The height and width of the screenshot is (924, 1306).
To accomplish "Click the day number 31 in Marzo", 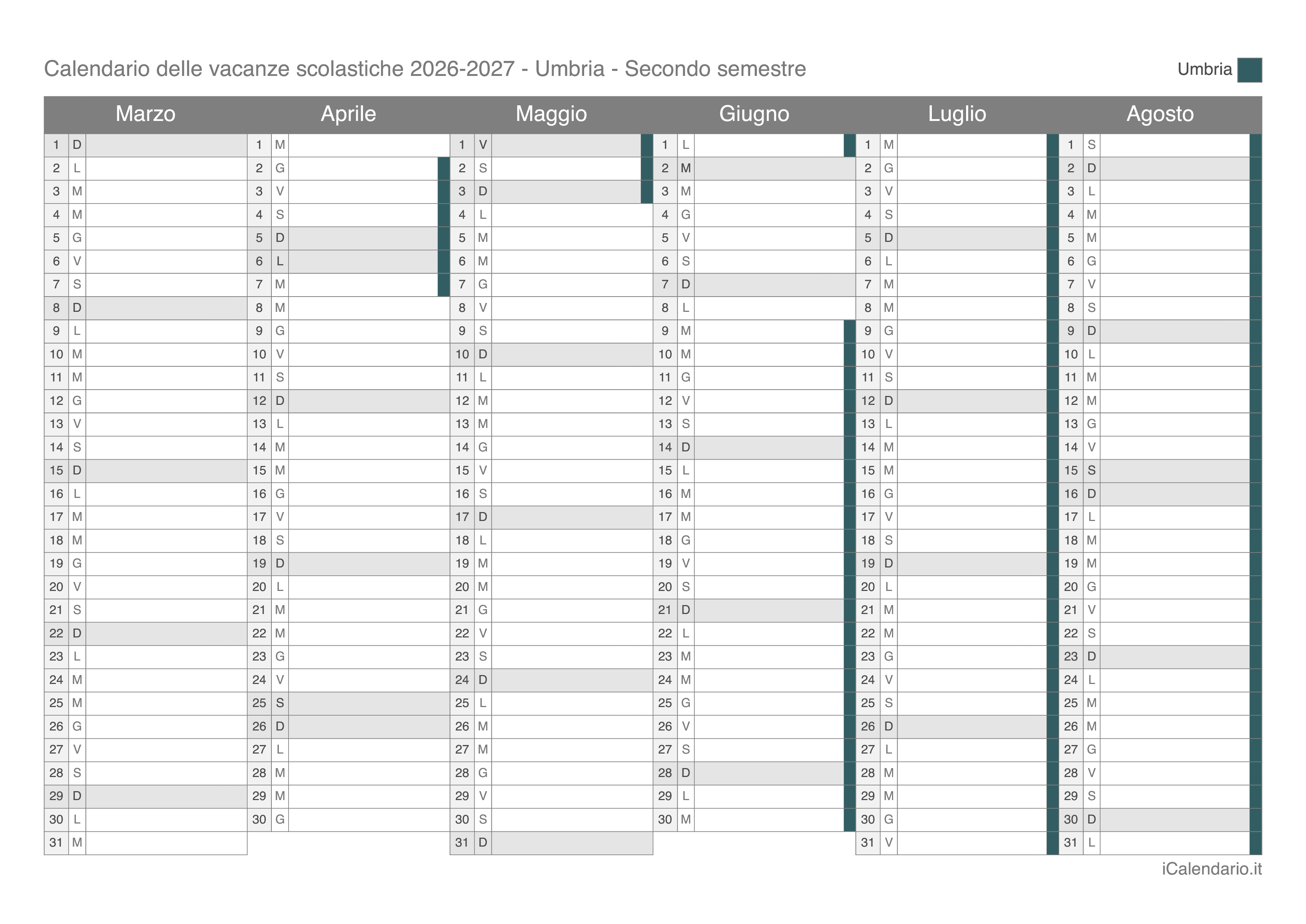I will pyautogui.click(x=56, y=843).
